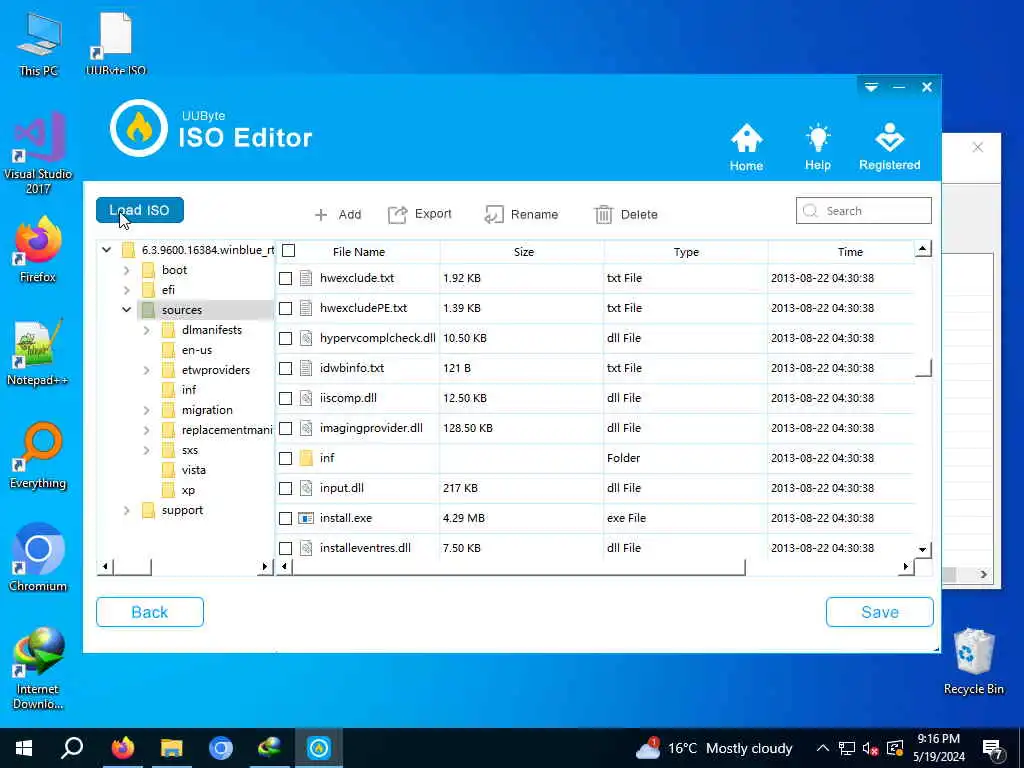Expand the migration folder node
Screen dimensions: 1024x768
tap(147, 410)
